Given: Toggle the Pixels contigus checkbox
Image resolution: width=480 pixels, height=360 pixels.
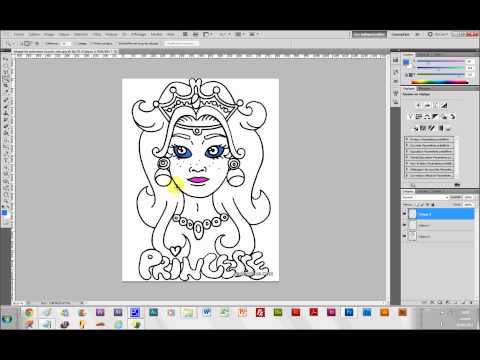Looking at the screenshot, I should [91, 43].
